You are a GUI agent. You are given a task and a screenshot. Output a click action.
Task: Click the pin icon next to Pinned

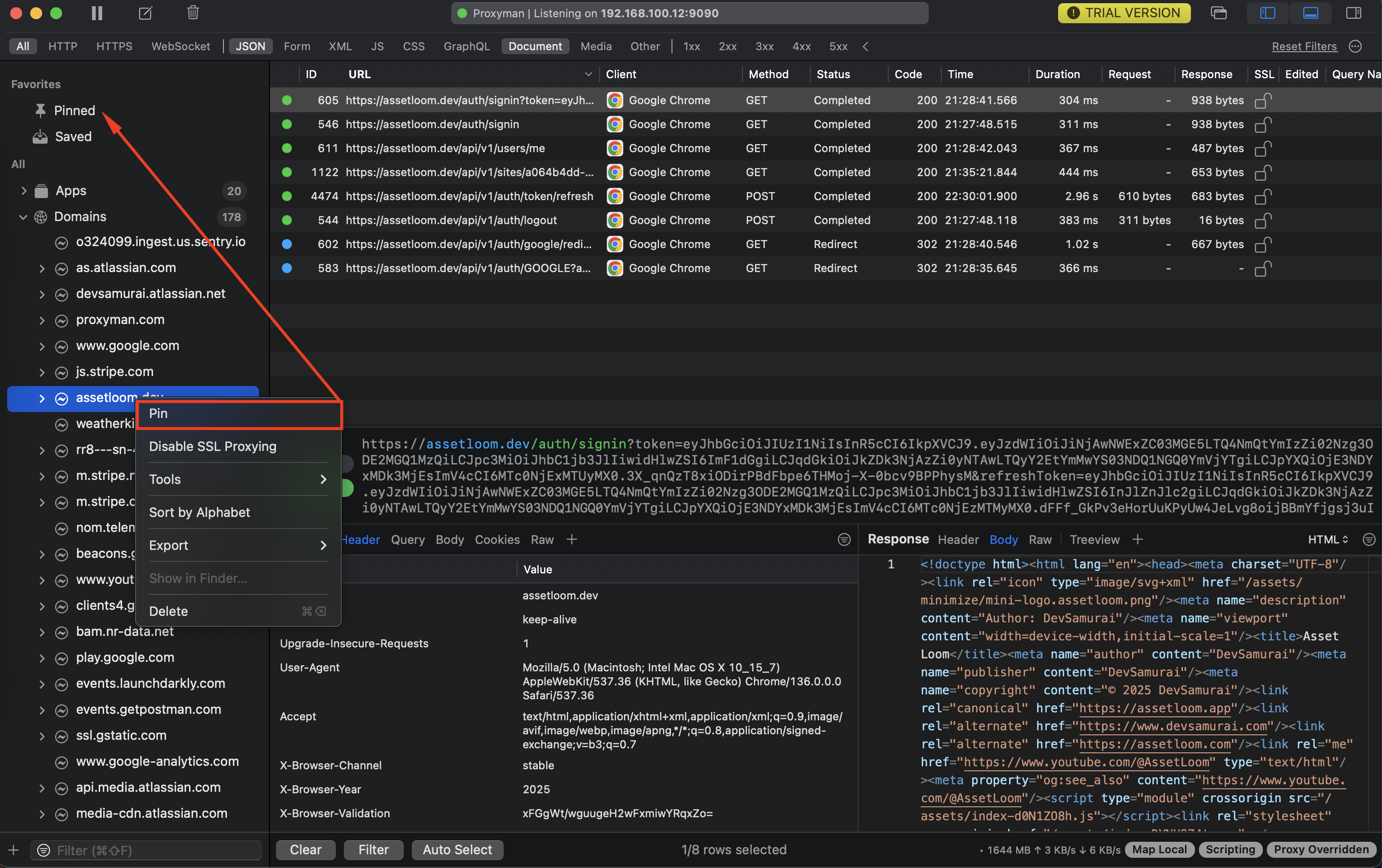coord(40,110)
